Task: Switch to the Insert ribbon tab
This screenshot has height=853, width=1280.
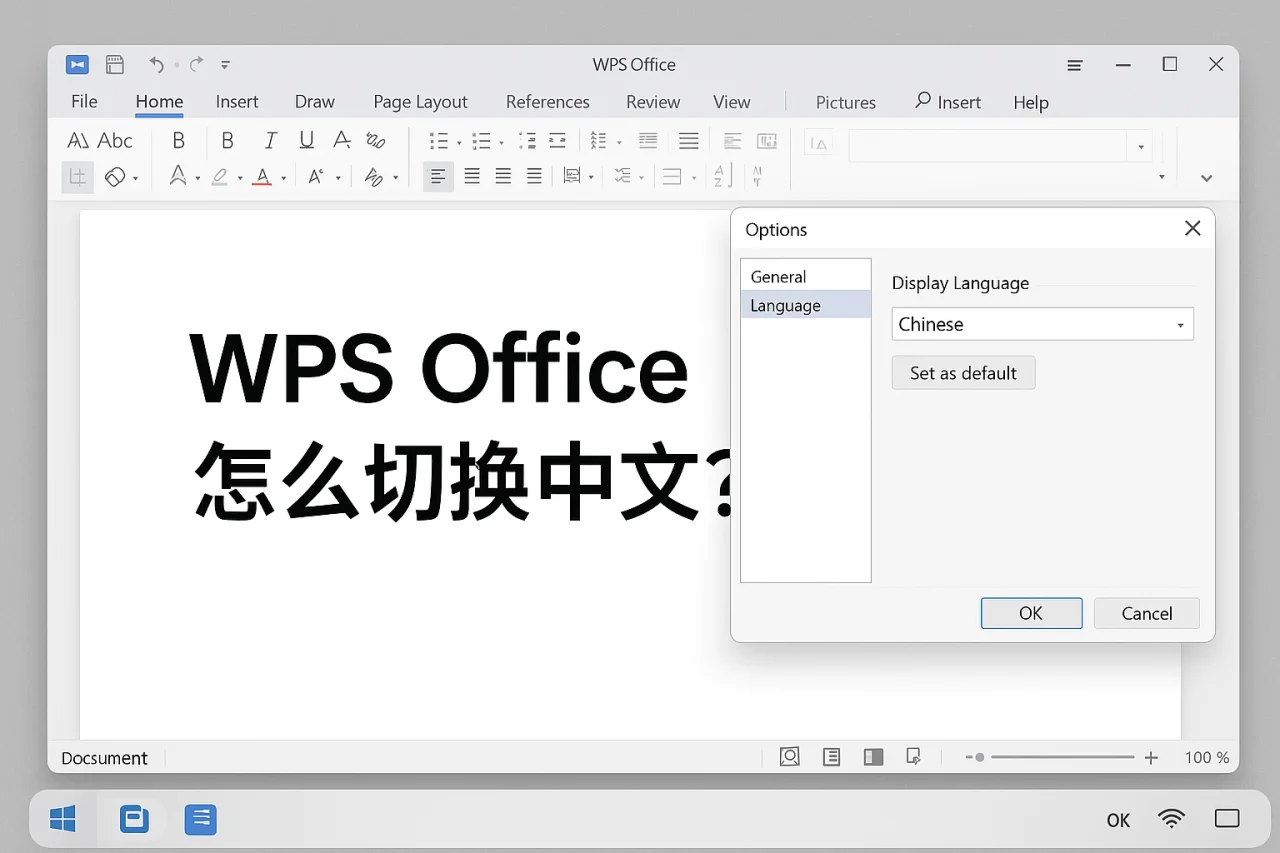Action: click(x=237, y=101)
